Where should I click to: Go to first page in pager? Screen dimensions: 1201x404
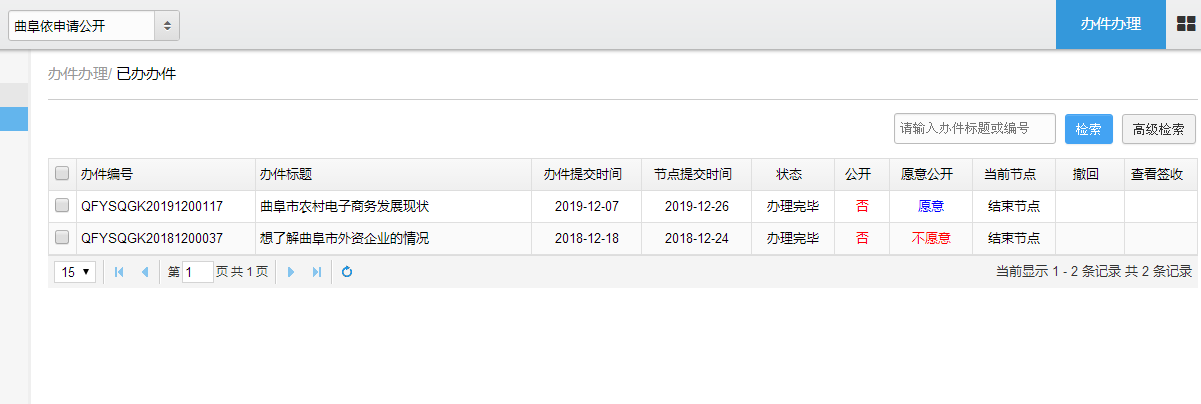click(119, 272)
